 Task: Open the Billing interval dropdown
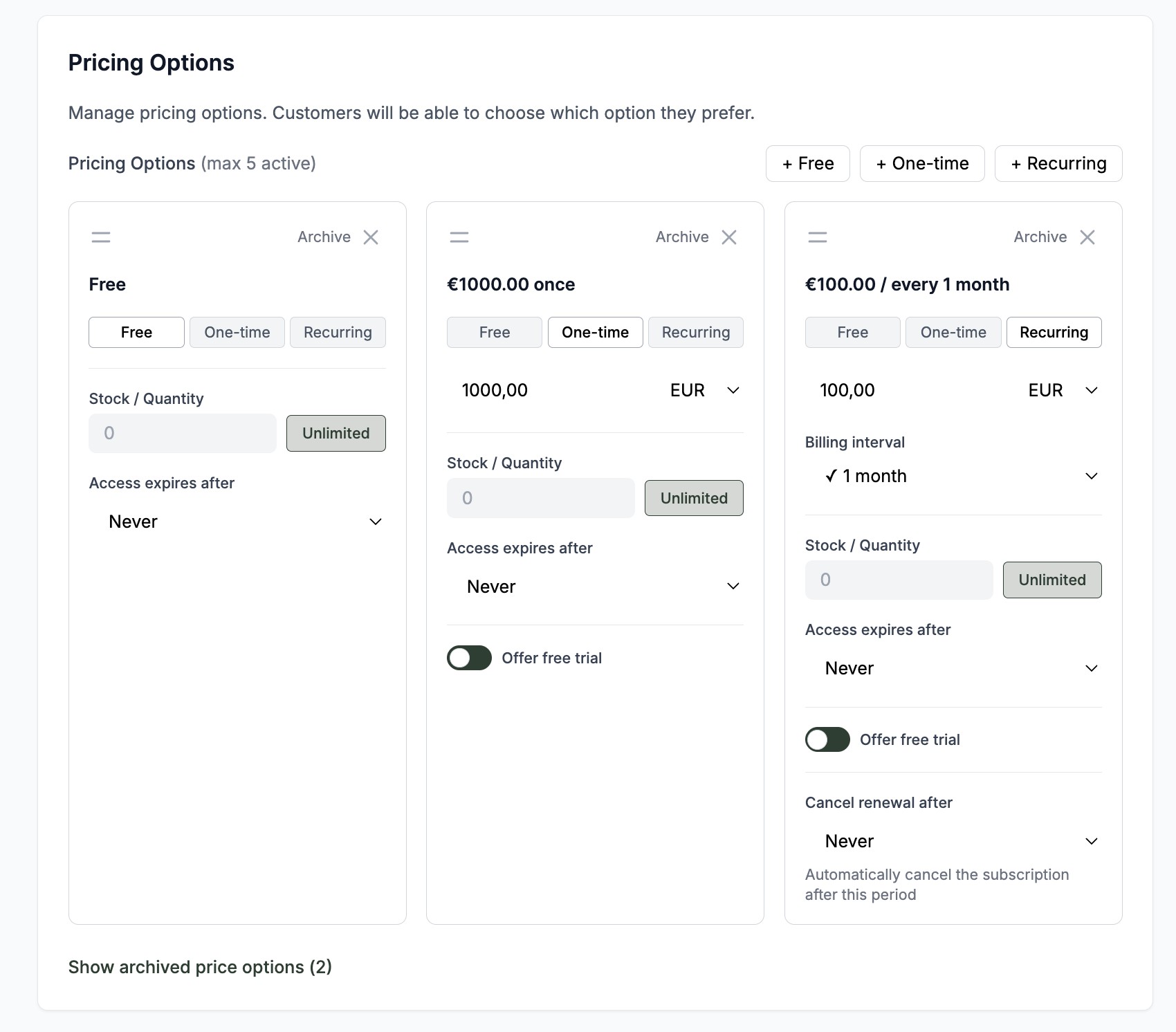coord(953,476)
